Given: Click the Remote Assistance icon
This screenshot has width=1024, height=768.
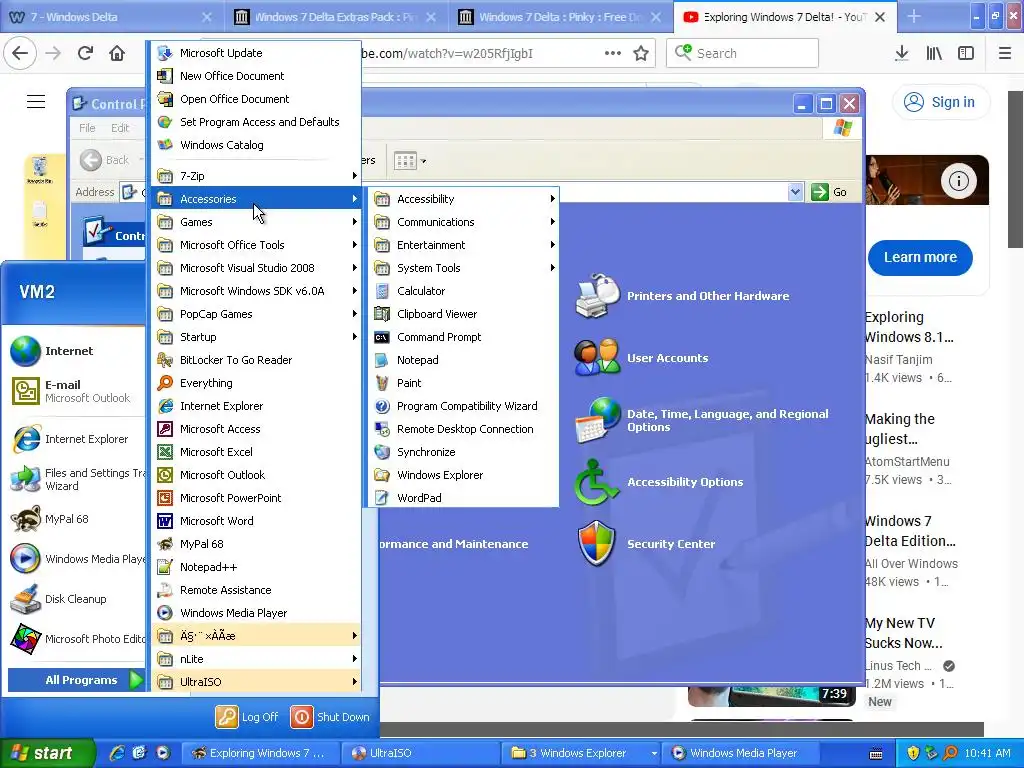Looking at the screenshot, I should (165, 590).
